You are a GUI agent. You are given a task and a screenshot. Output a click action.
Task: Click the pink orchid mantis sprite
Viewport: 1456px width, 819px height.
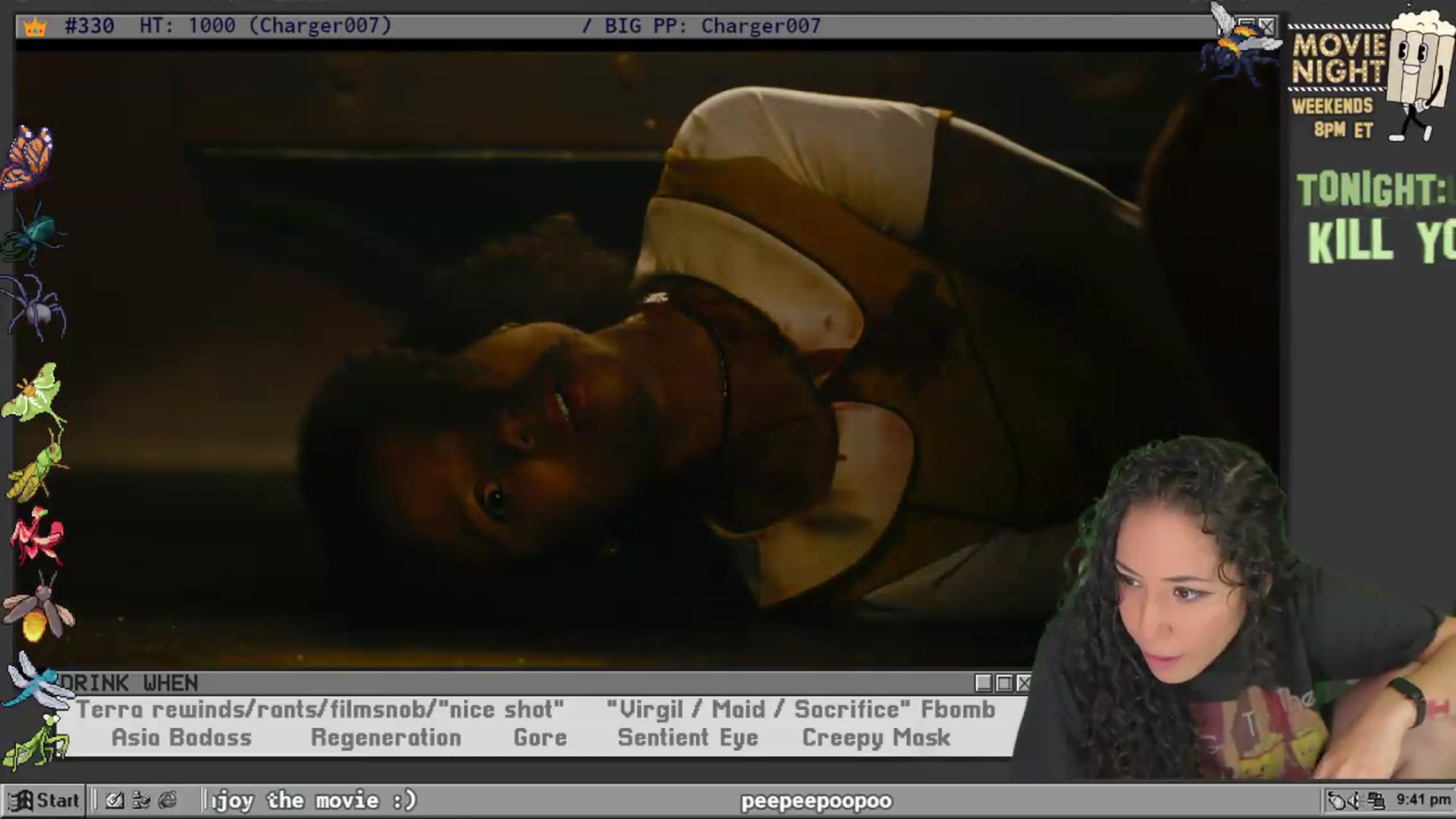point(36,536)
